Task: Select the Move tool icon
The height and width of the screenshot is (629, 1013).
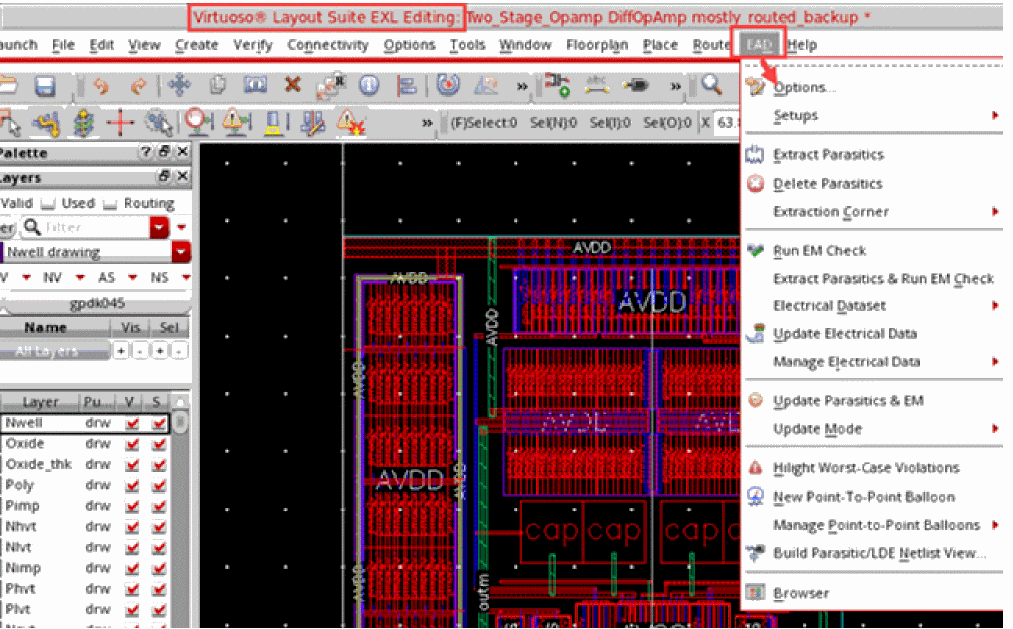Action: coord(179,86)
